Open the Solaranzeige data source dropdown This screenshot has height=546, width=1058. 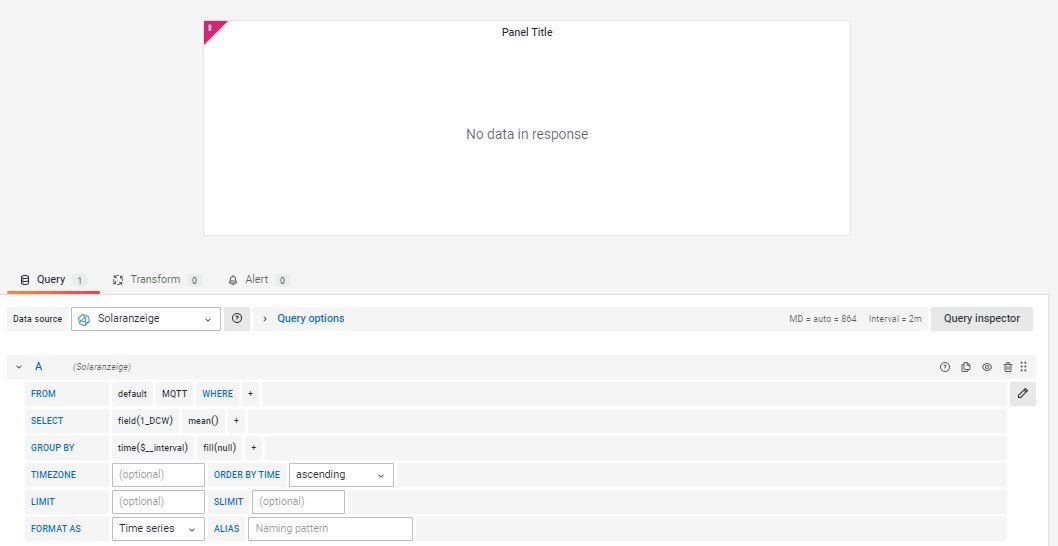146,319
